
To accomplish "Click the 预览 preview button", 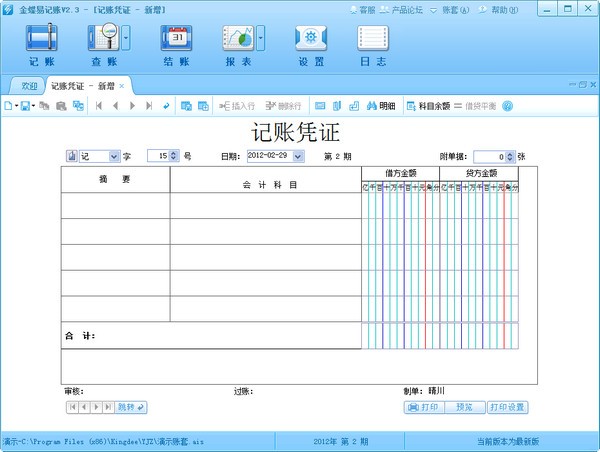I will click(x=464, y=407).
